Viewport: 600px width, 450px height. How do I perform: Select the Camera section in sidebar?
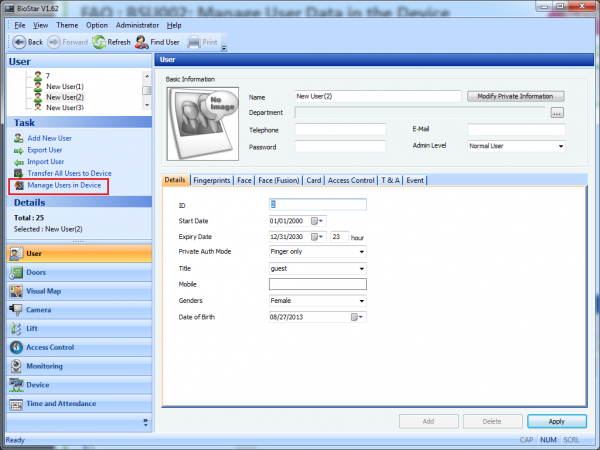click(40, 310)
